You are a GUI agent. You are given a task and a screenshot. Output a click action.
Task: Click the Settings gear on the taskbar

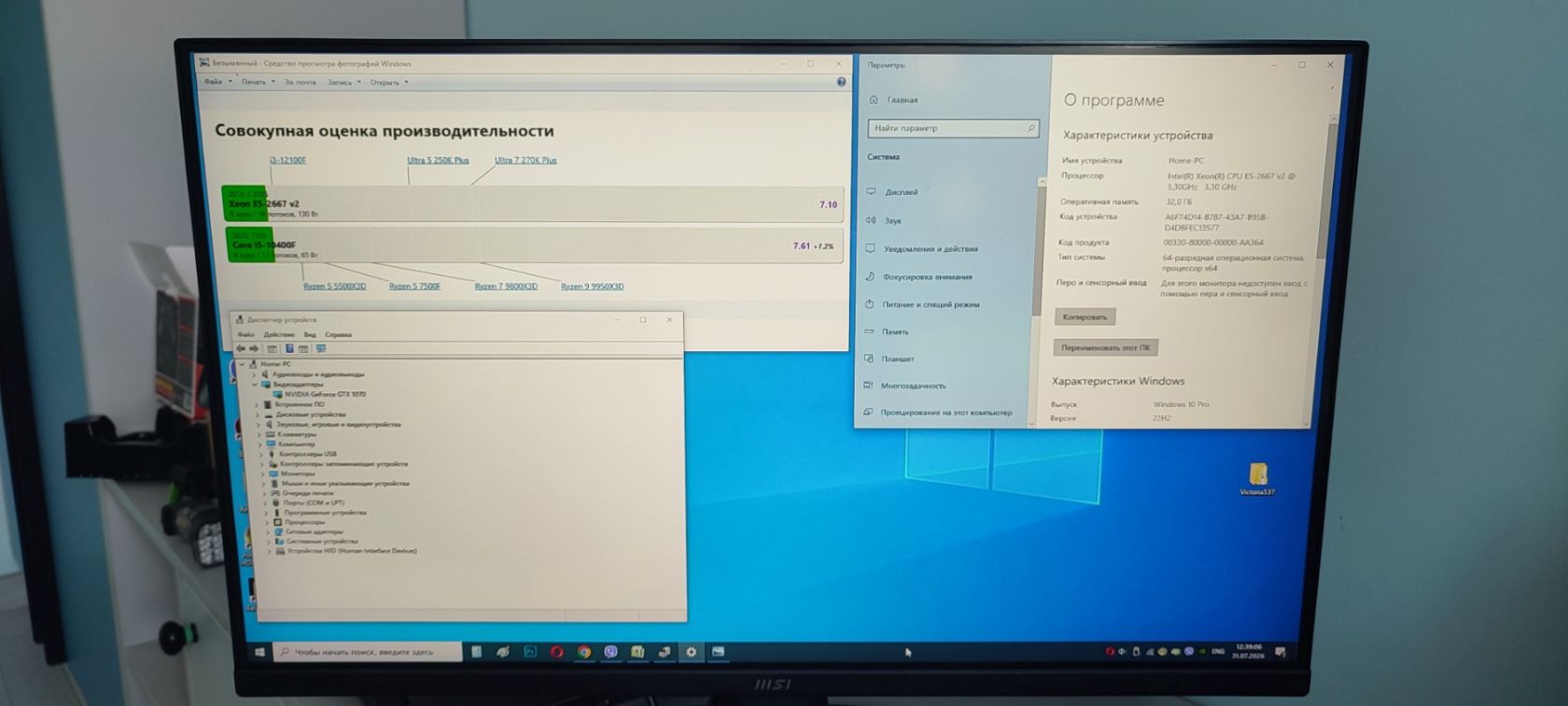tap(691, 652)
